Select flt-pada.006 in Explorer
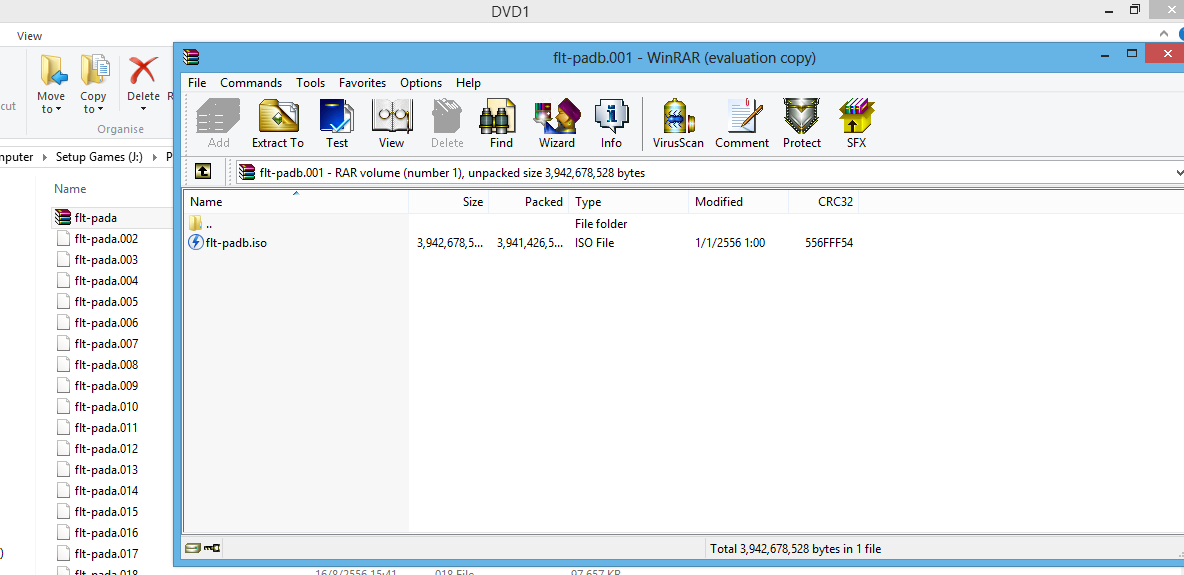The width and height of the screenshot is (1184, 575). [97, 323]
